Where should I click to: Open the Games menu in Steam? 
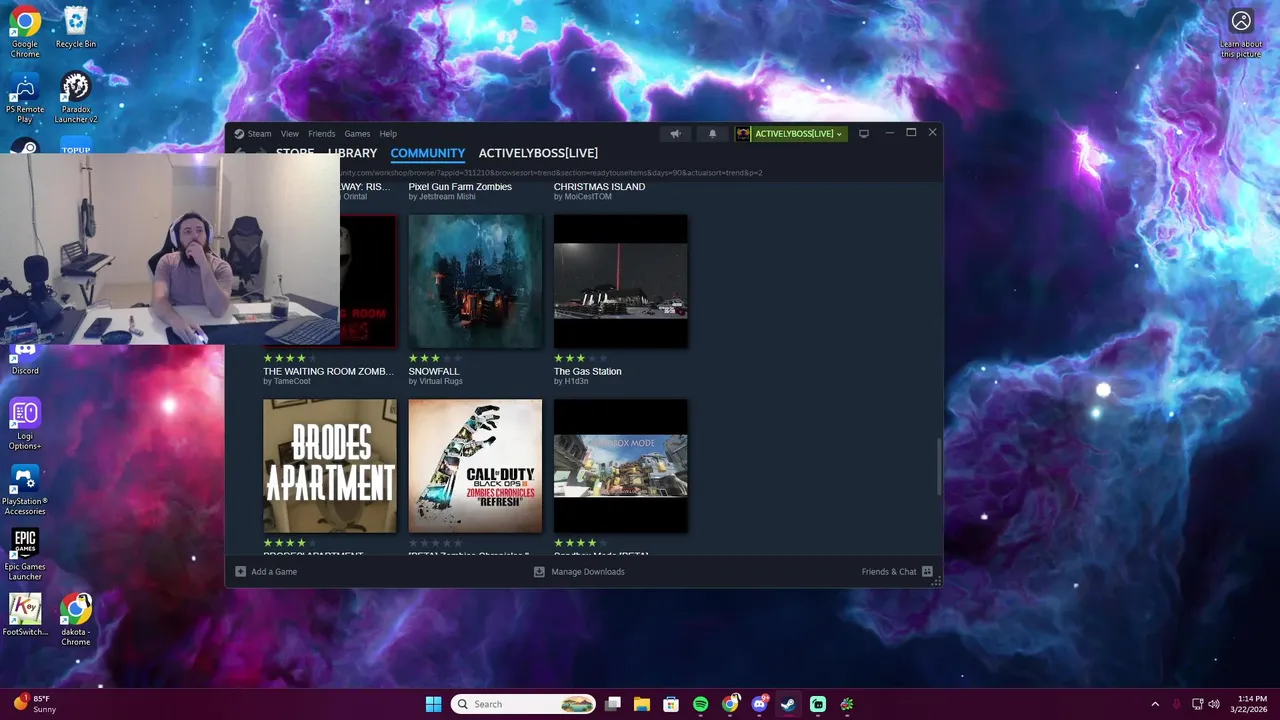(357, 133)
